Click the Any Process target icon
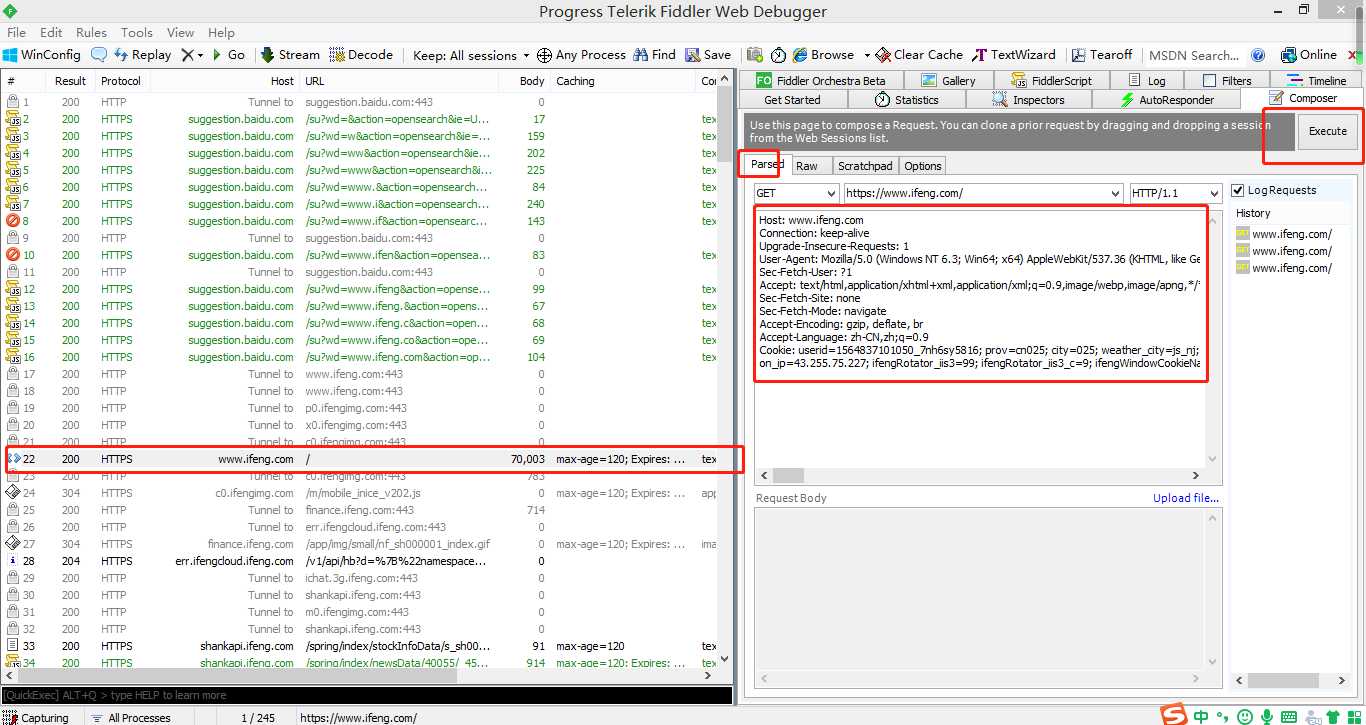This screenshot has height=725, width=1366. click(544, 55)
